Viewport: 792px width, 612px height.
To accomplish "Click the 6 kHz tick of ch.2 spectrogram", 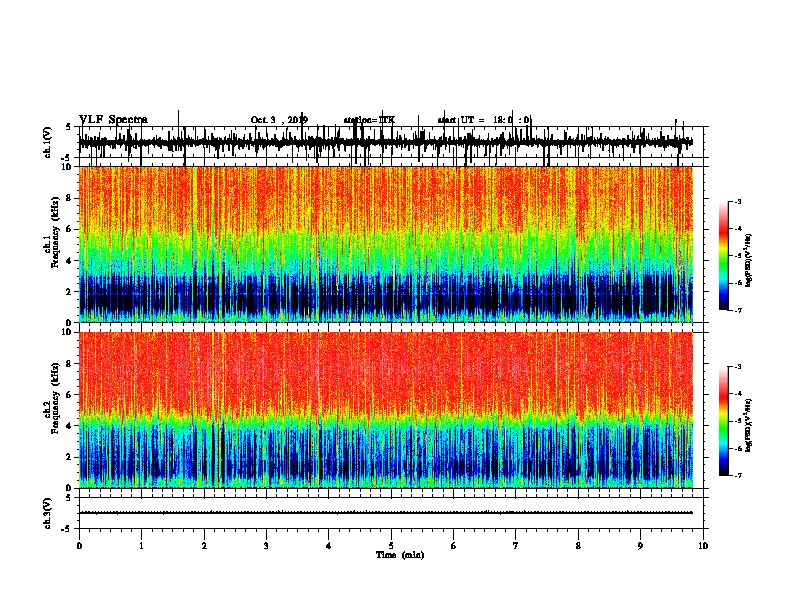I will 70,395.
